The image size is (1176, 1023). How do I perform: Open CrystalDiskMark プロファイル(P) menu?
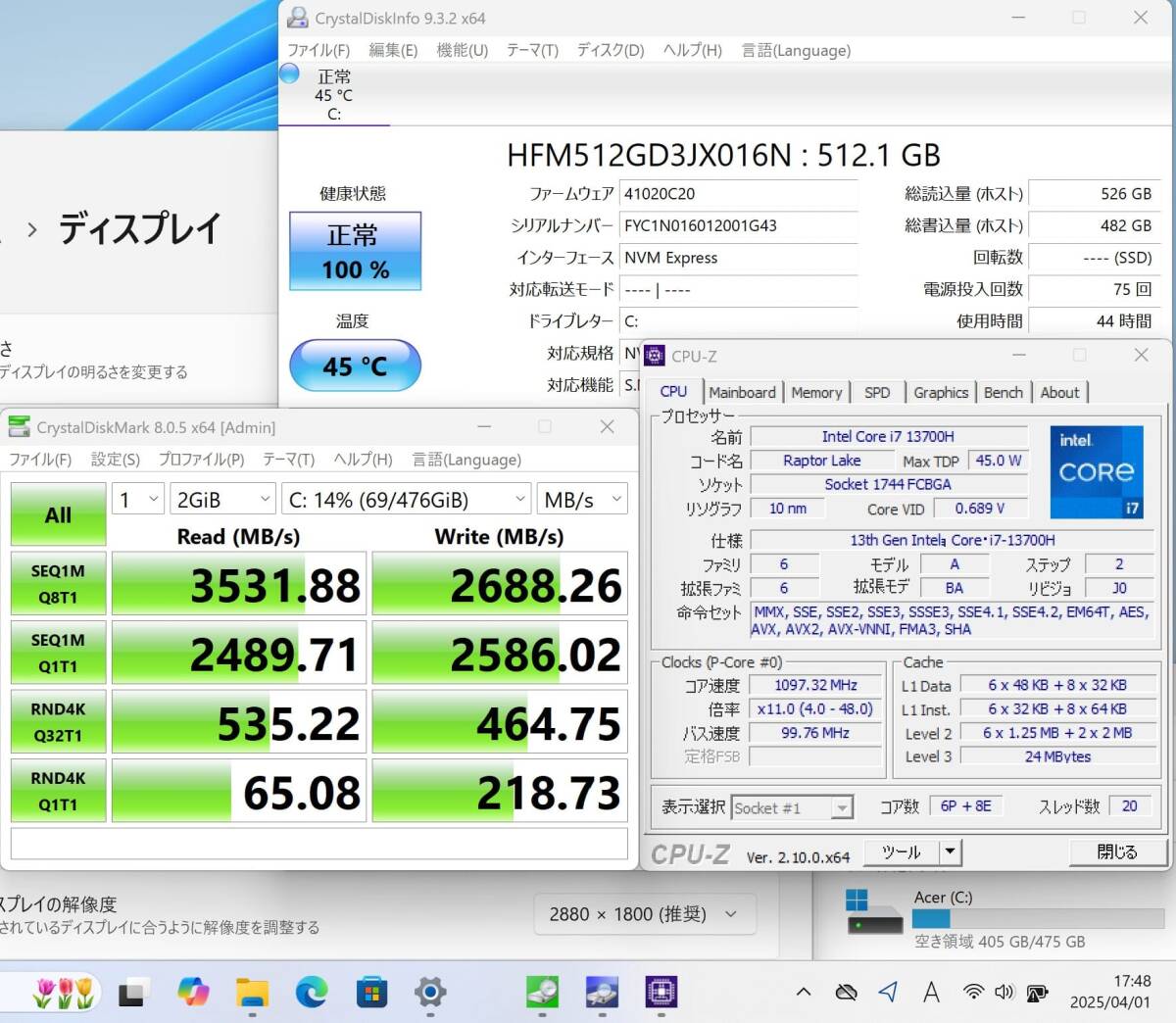201,460
